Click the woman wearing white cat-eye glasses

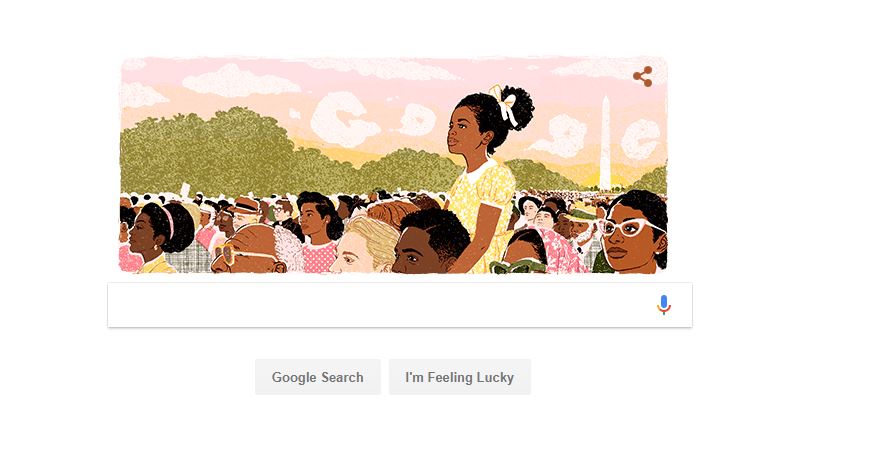[x=632, y=232]
